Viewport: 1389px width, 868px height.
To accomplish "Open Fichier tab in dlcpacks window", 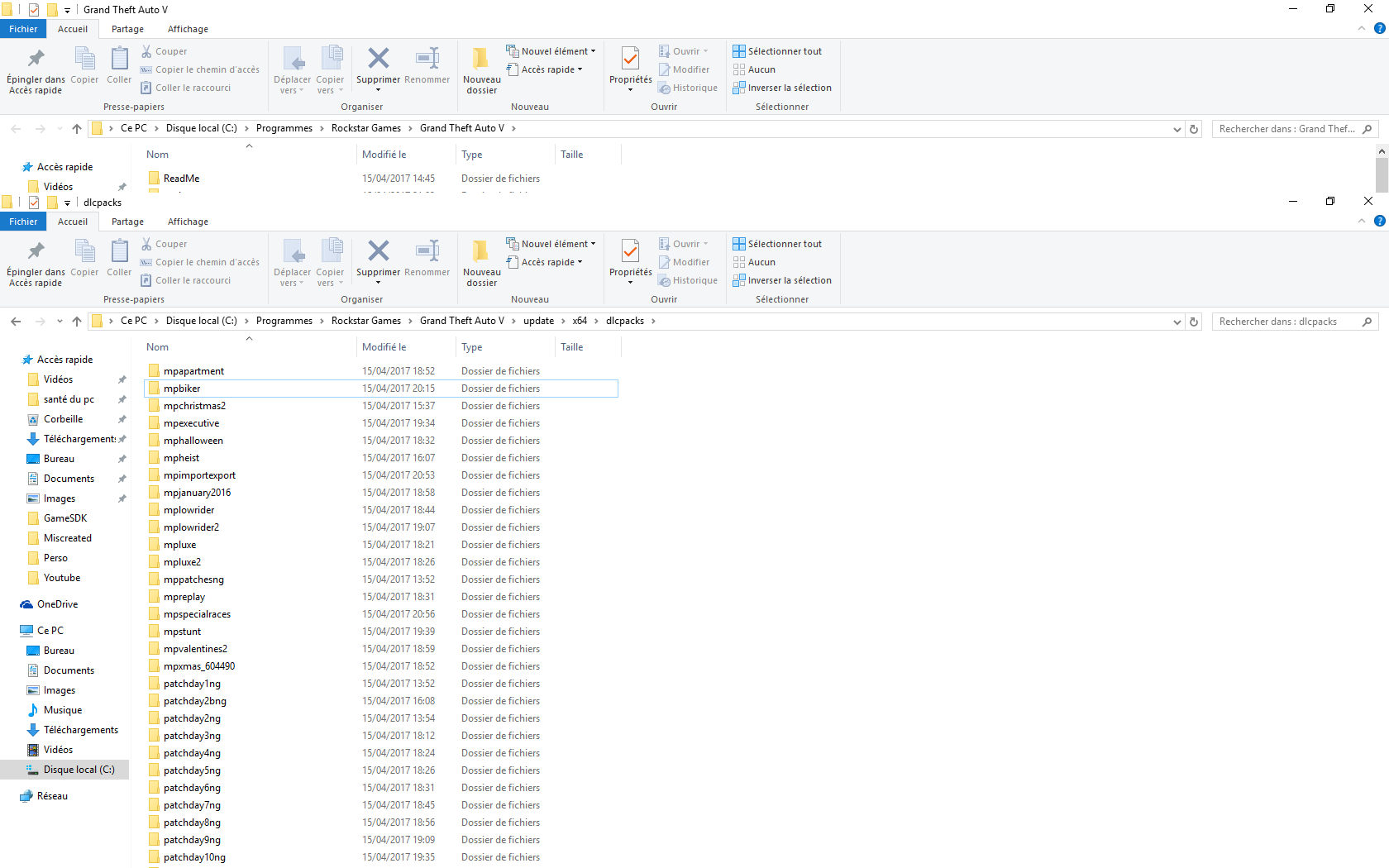I will point(23,222).
